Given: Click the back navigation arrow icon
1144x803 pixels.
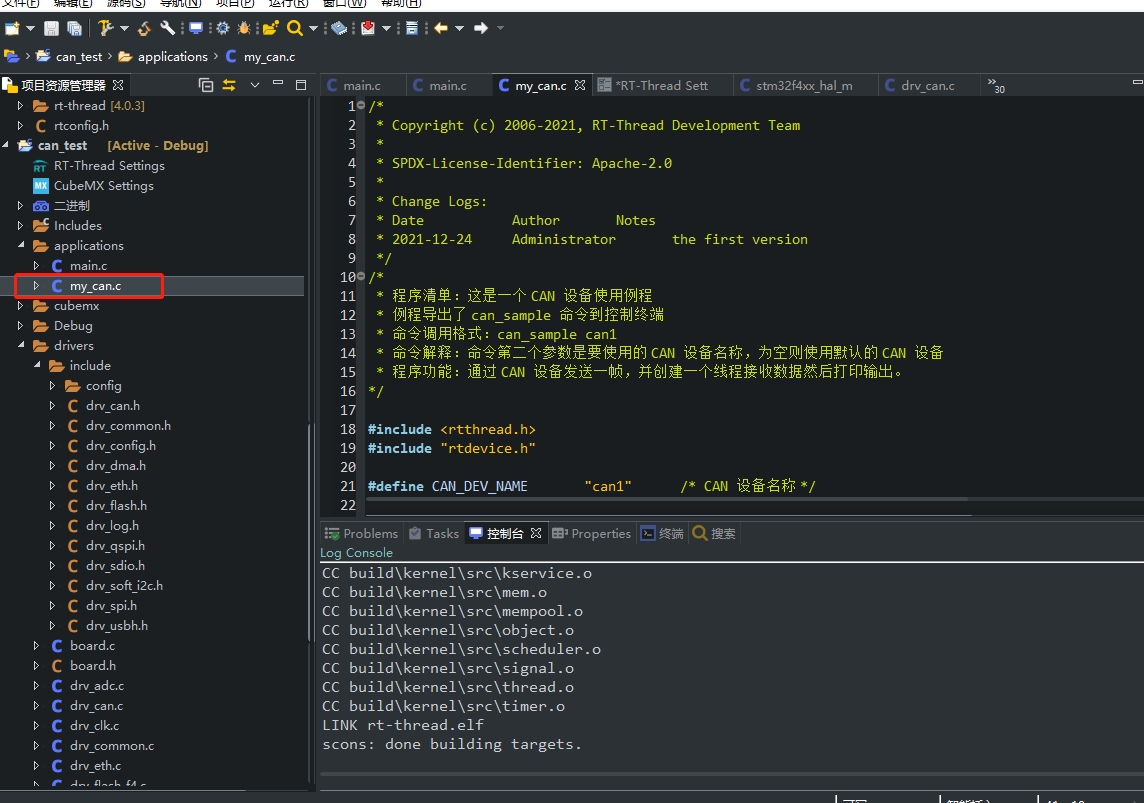Looking at the screenshot, I should (x=441, y=28).
